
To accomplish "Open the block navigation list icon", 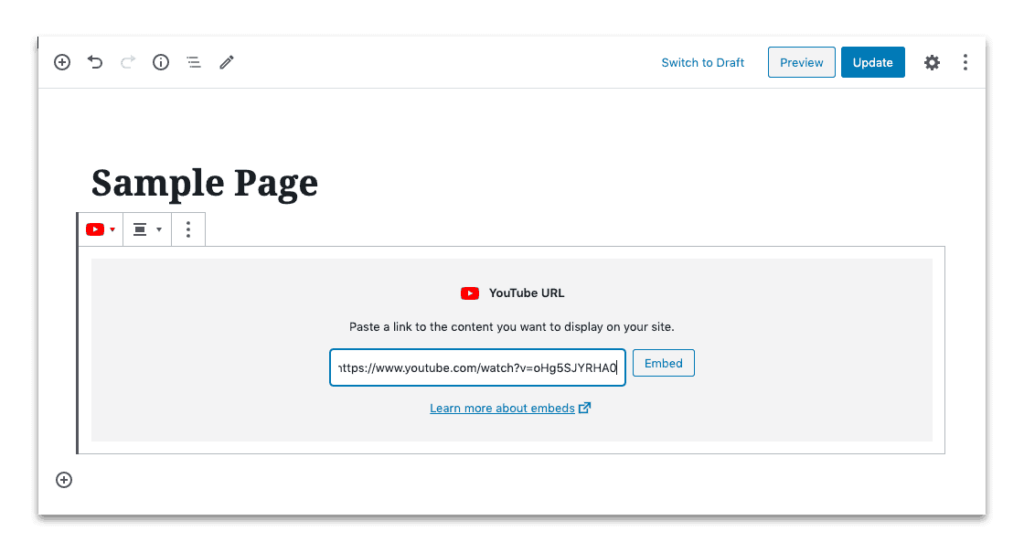I will pos(193,62).
